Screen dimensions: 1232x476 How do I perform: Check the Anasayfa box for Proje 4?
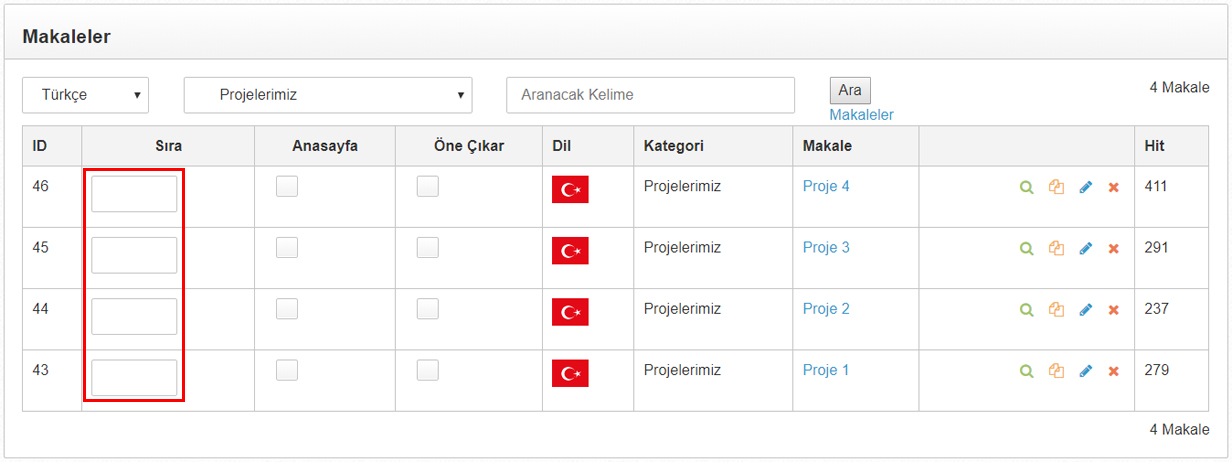287,186
